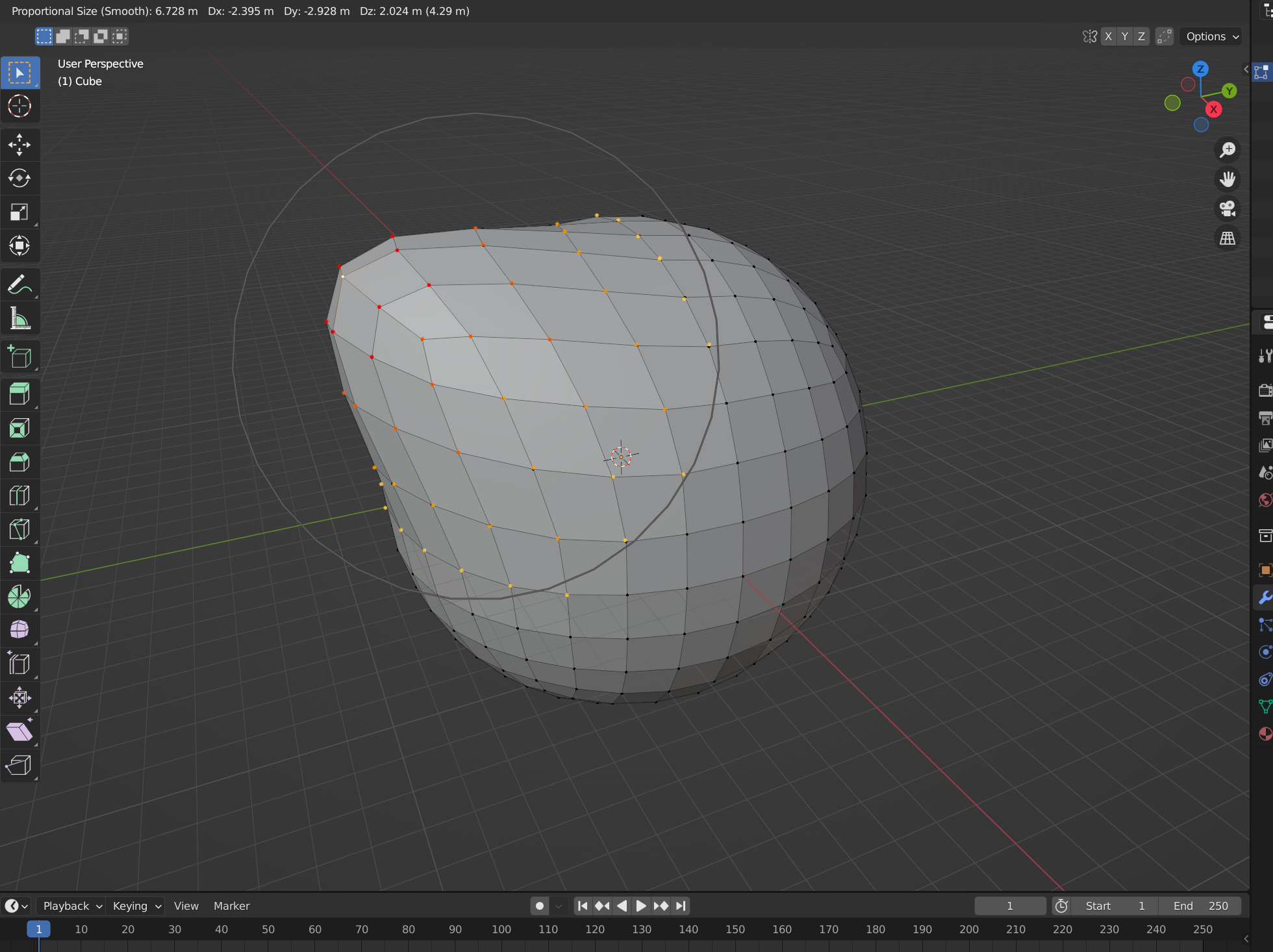Select the Knife tool
Image resolution: width=1273 pixels, height=952 pixels.
[x=19, y=529]
